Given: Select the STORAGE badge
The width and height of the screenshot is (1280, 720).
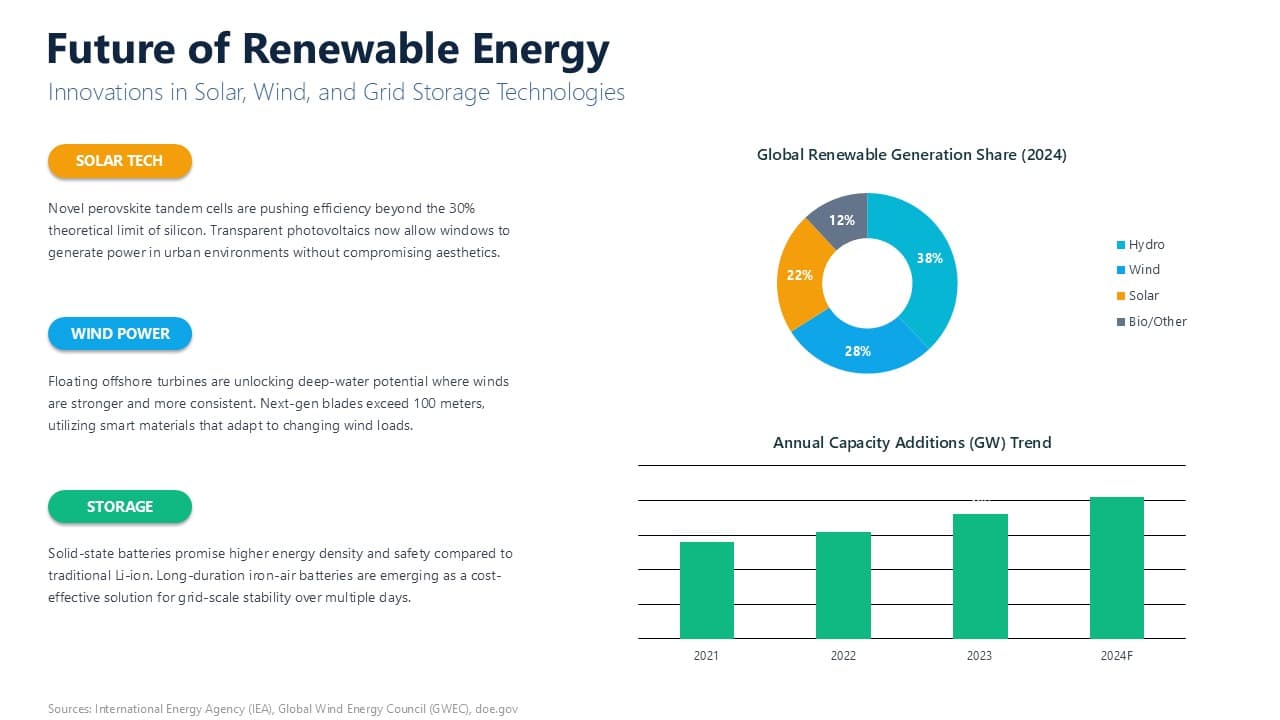Looking at the screenshot, I should click(x=119, y=506).
